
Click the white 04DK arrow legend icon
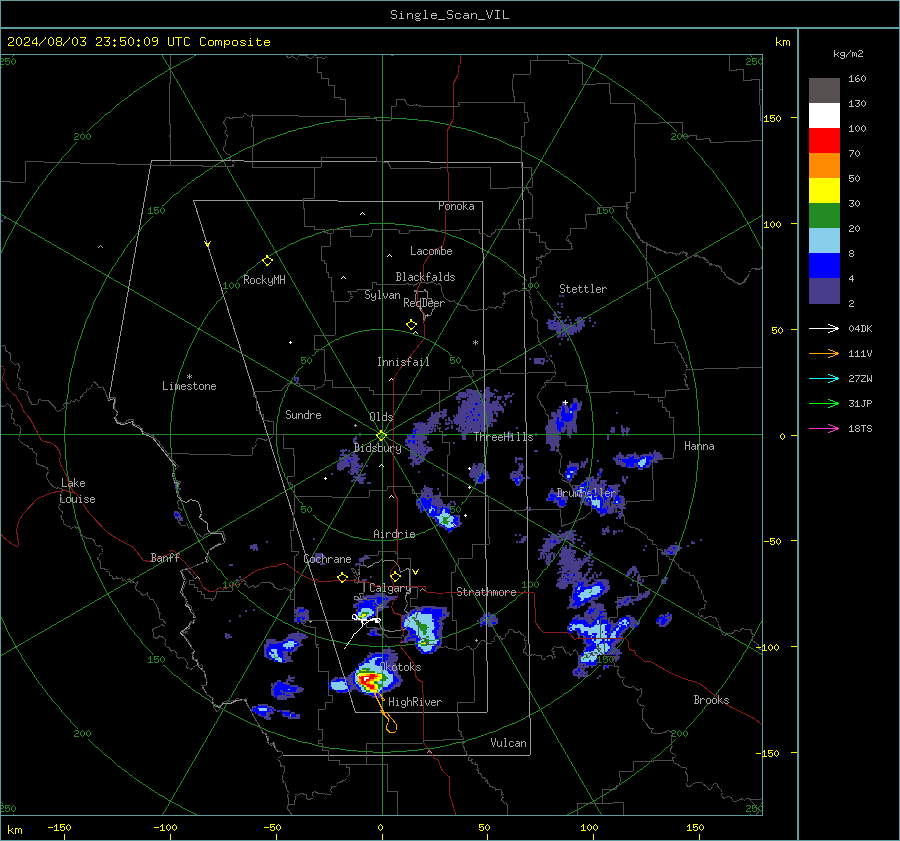(x=824, y=328)
